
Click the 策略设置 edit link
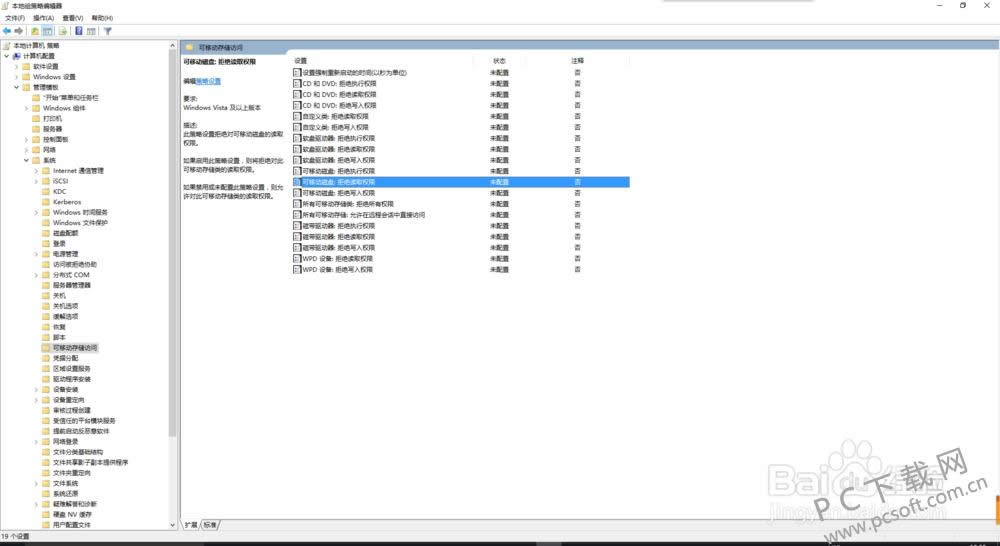pyautogui.click(x=208, y=80)
